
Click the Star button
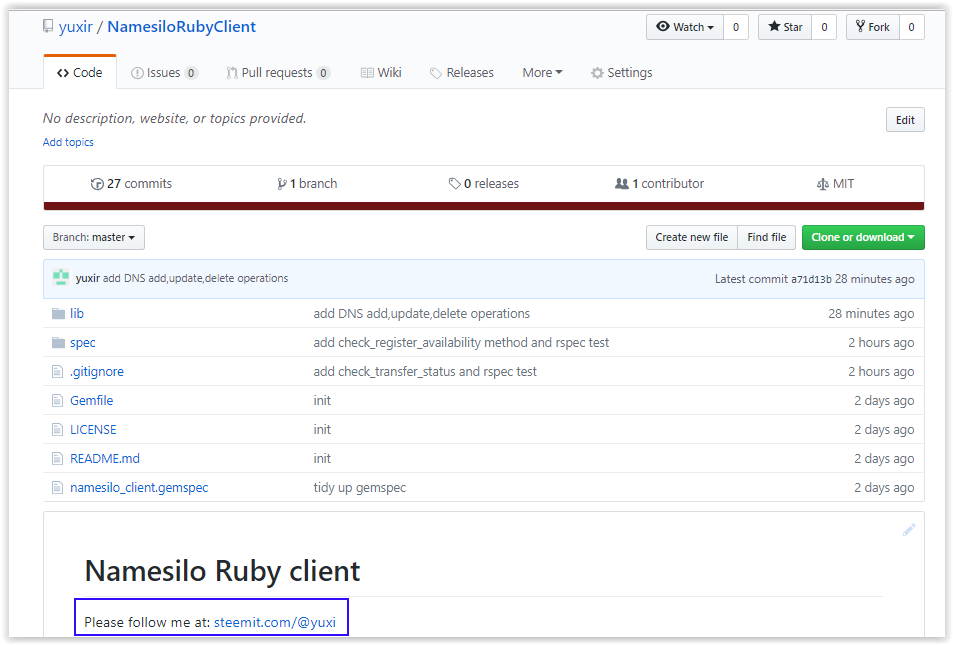coord(785,27)
